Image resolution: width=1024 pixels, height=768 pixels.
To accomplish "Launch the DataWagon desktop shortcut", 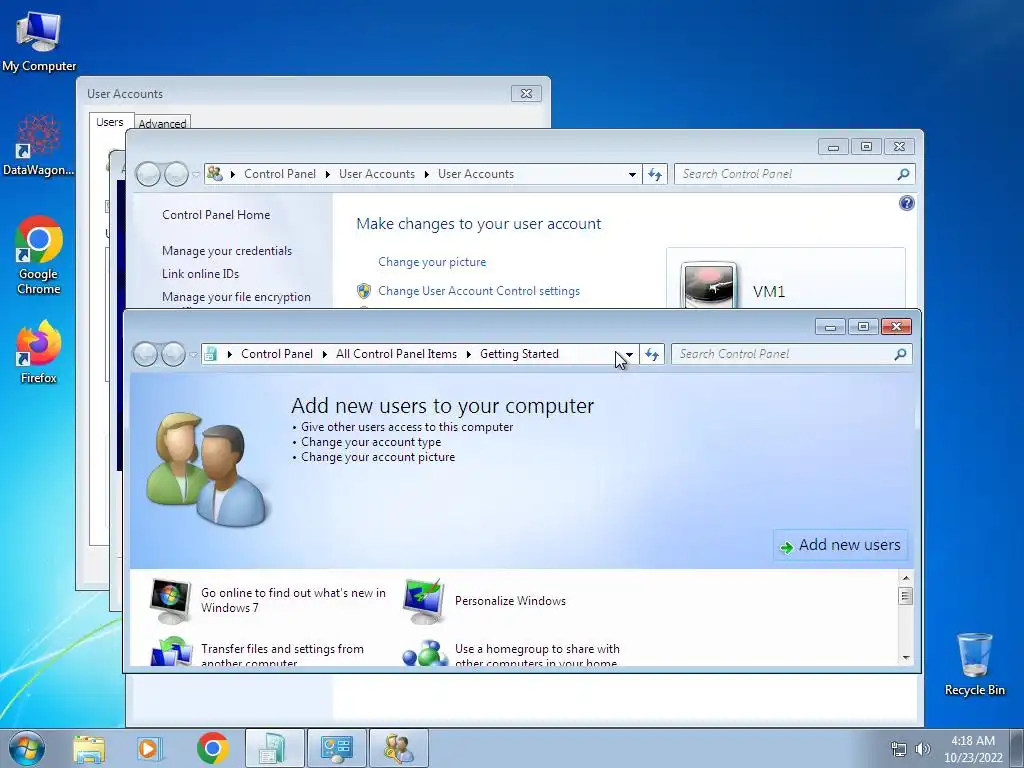I will (x=39, y=145).
